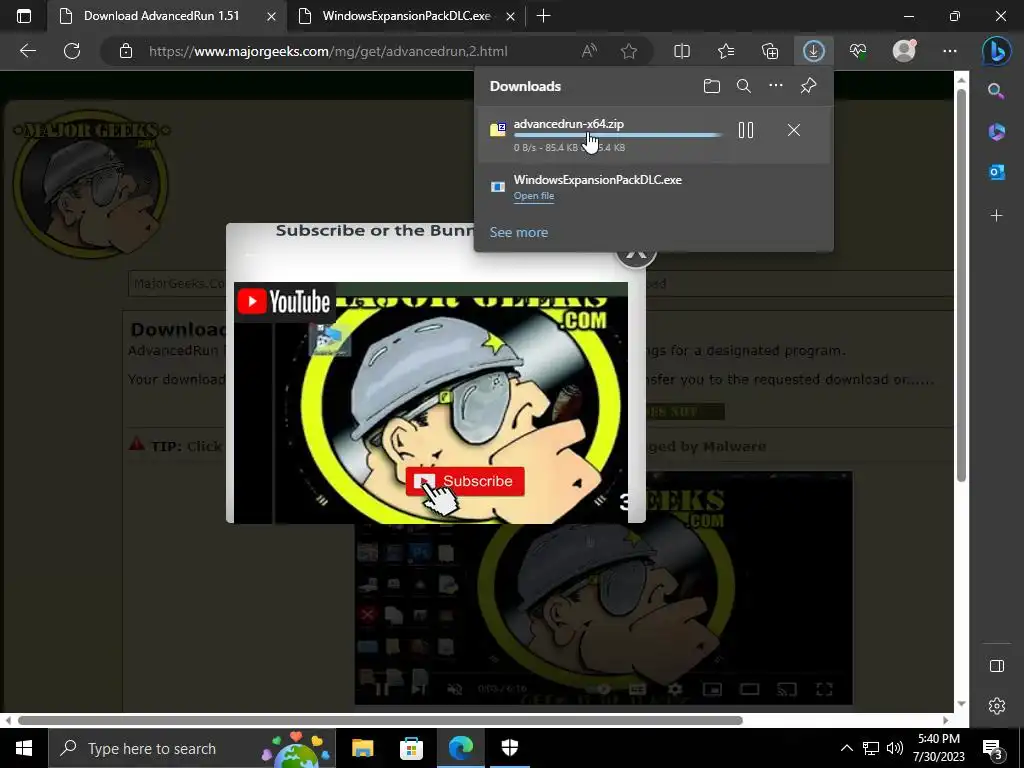Close the Download AdvancedRun 1.51 tab
The width and height of the screenshot is (1024, 768).
click(271, 16)
